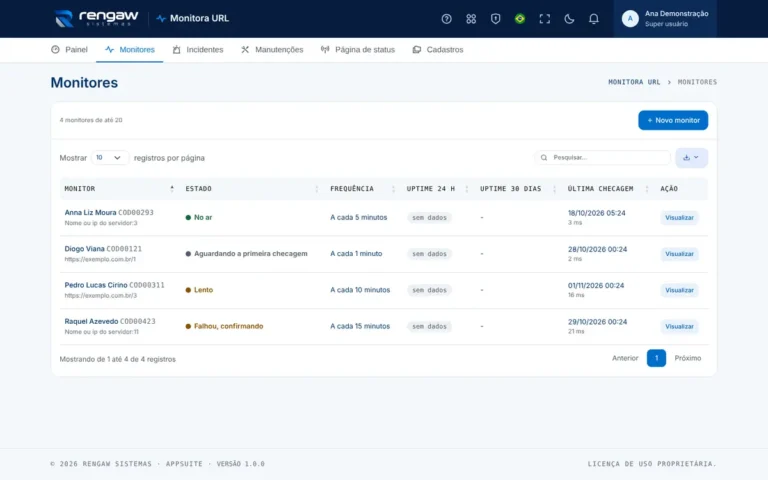Go to the Painel tab
The image size is (768, 480).
(69, 49)
